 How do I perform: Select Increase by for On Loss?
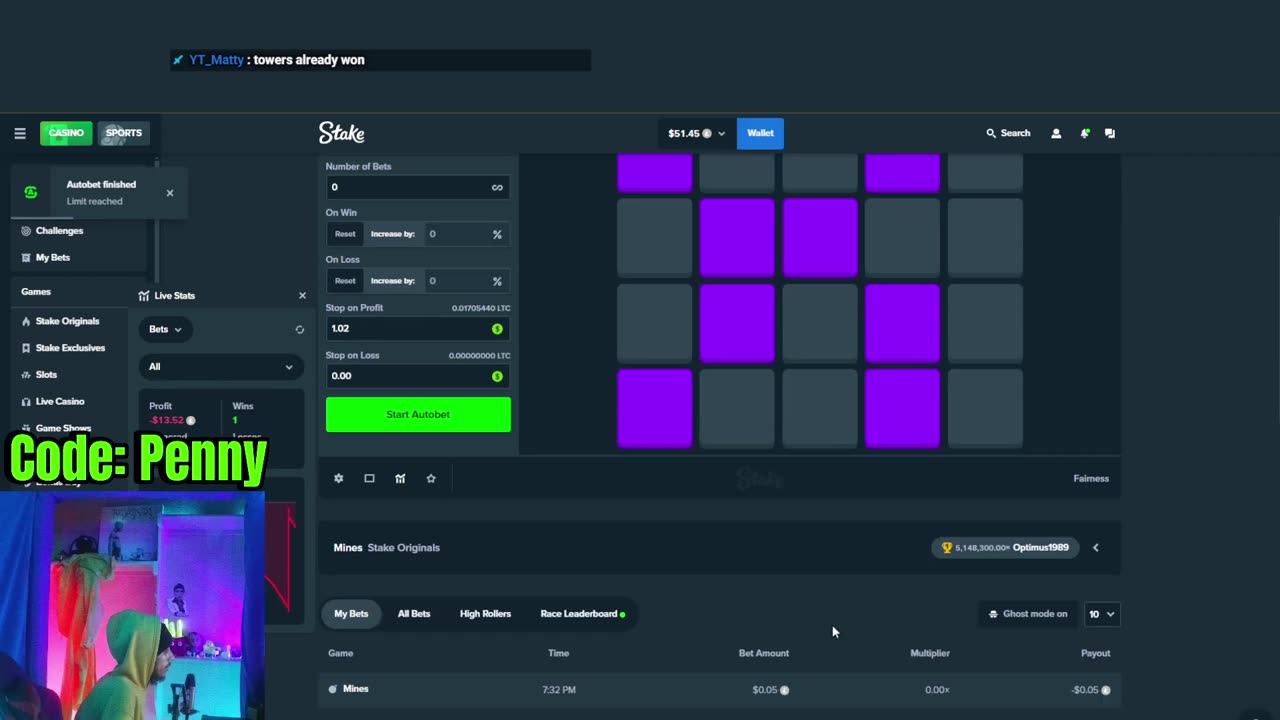(393, 281)
